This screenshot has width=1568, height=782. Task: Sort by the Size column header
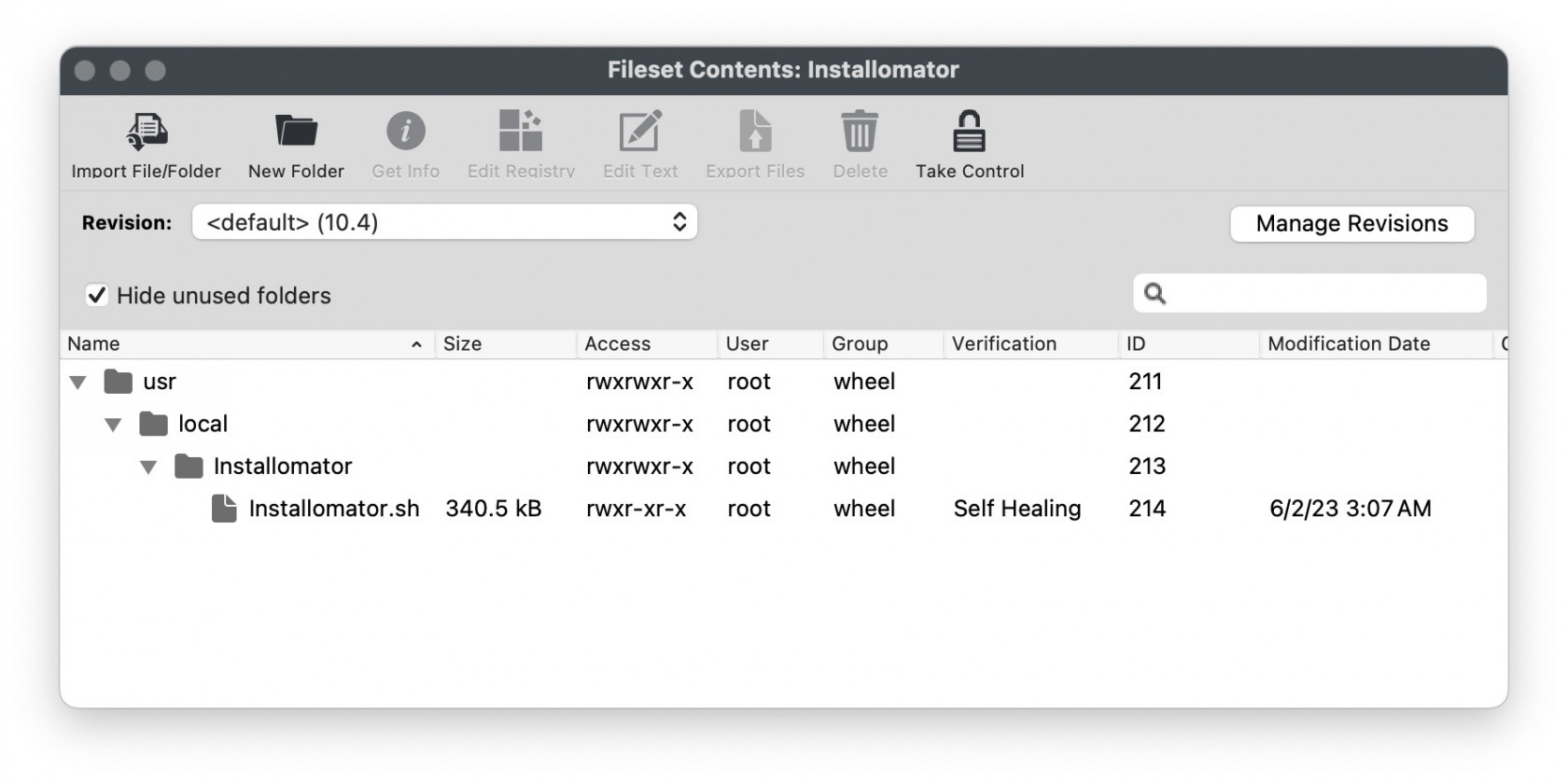pyautogui.click(x=506, y=343)
